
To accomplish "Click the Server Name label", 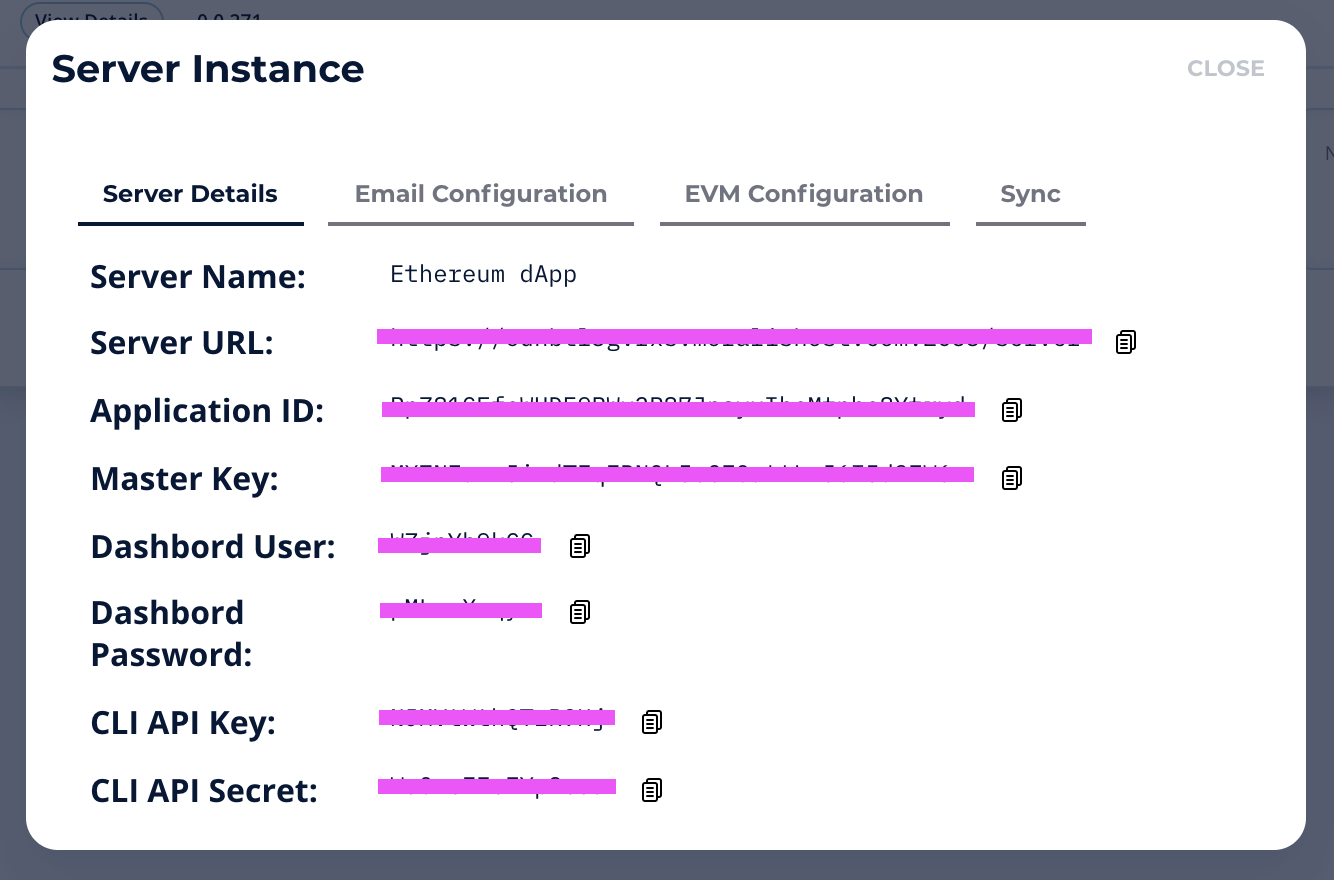I will (x=198, y=276).
